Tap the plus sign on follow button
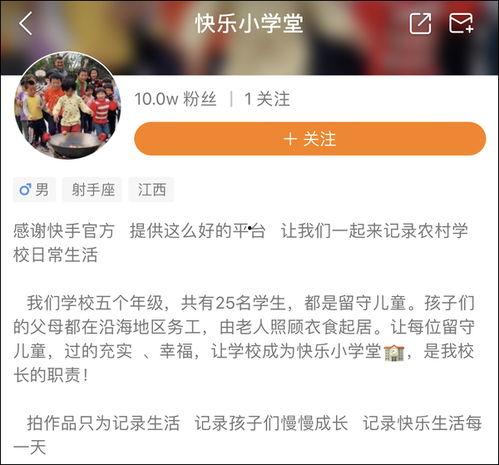The height and width of the screenshot is (465, 499). (x=290, y=139)
